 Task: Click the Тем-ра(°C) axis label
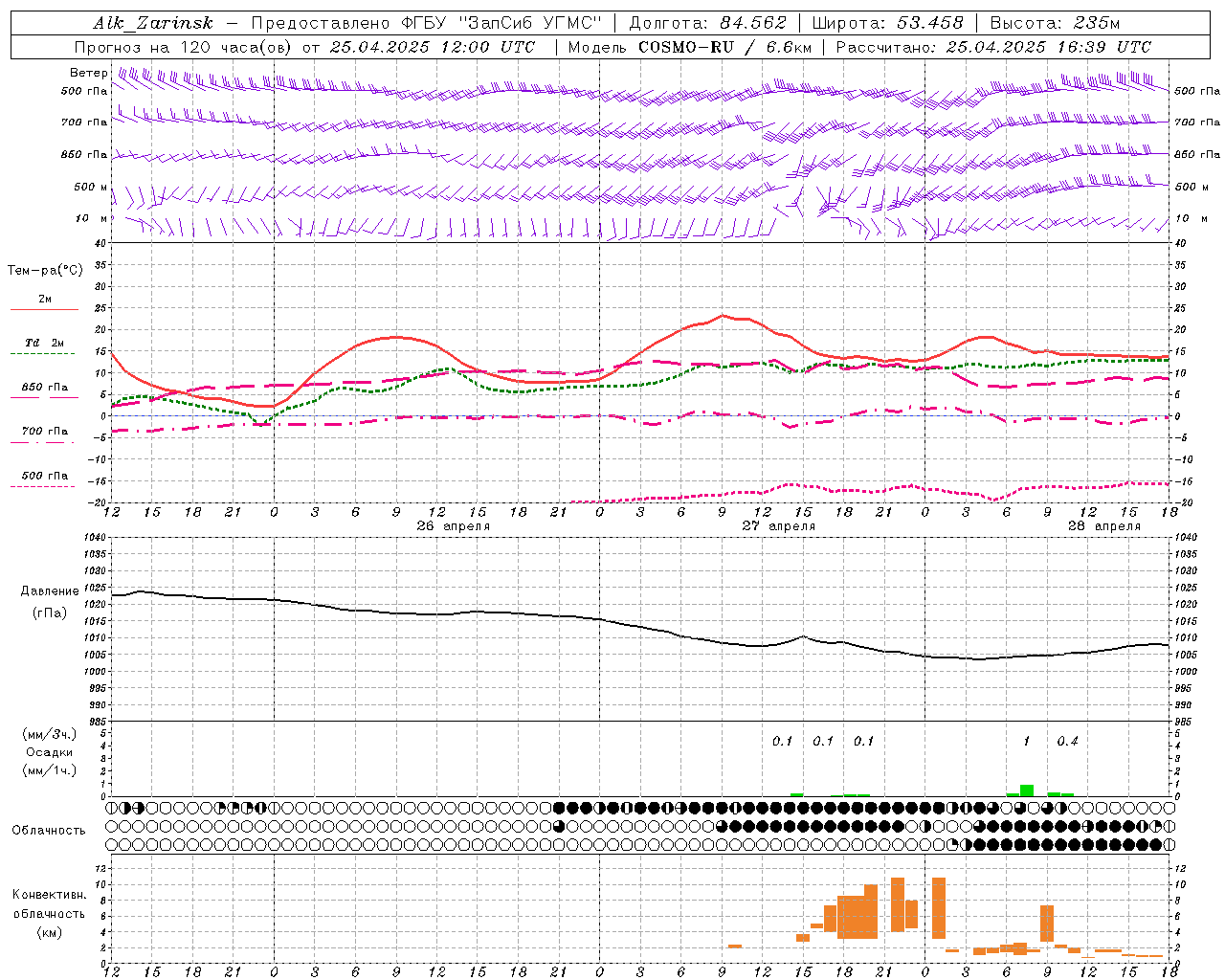click(45, 271)
